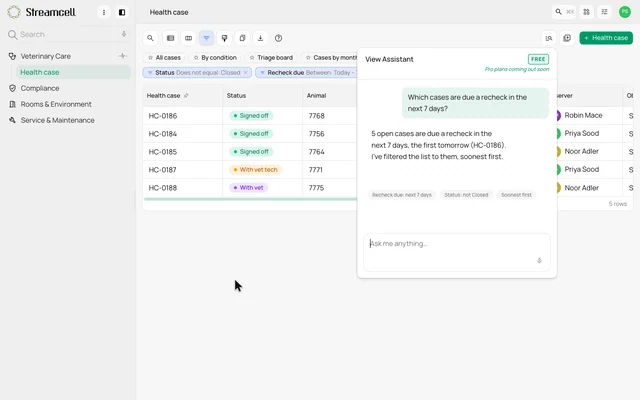Open case HC-0187
The height and width of the screenshot is (400, 640).
click(x=162, y=170)
